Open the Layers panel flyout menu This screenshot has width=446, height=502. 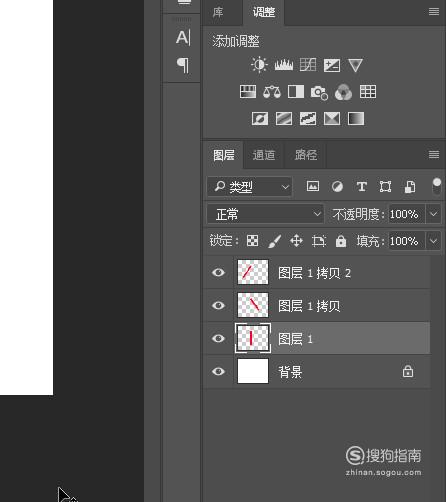434,154
